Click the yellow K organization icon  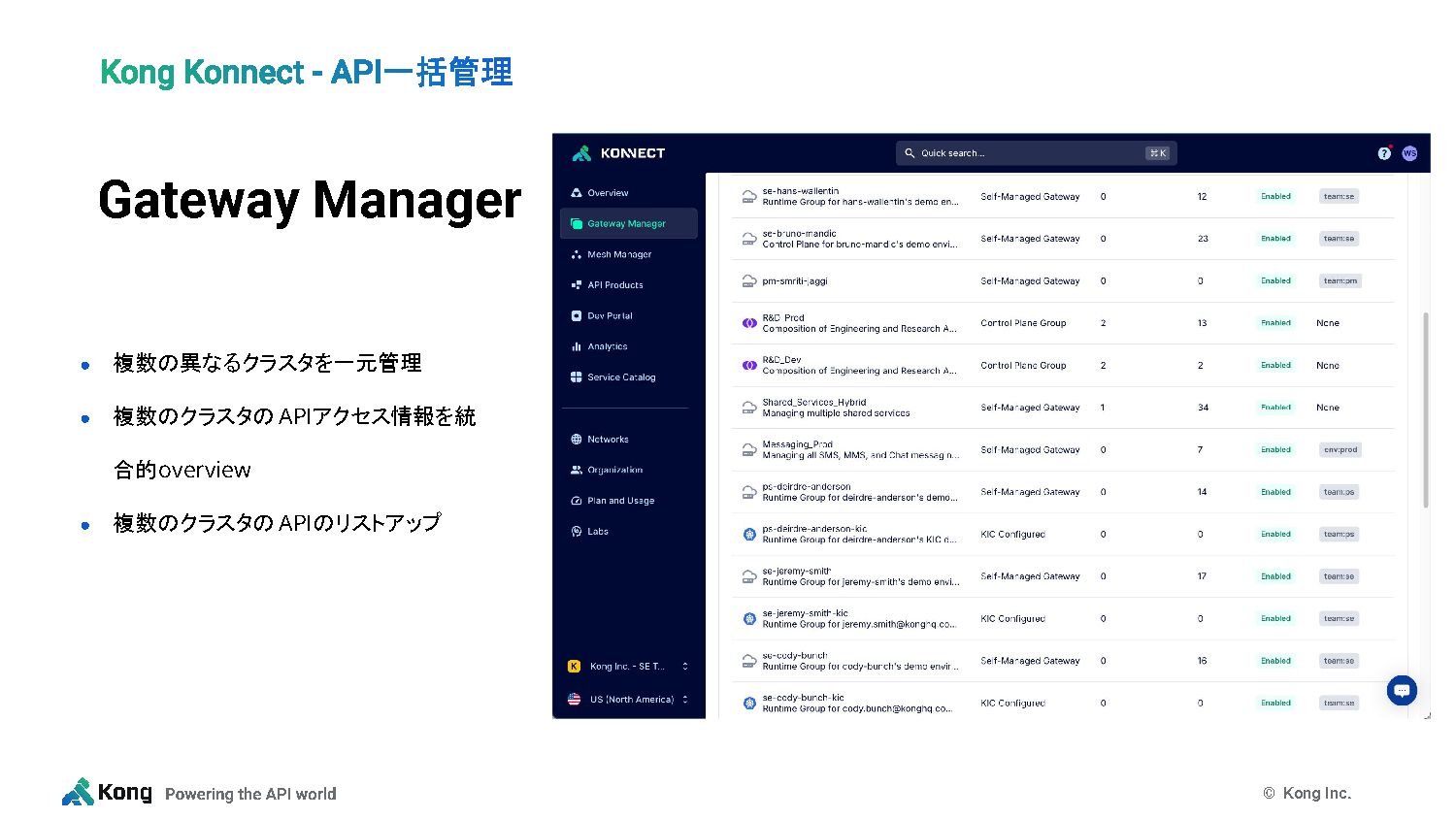[574, 667]
